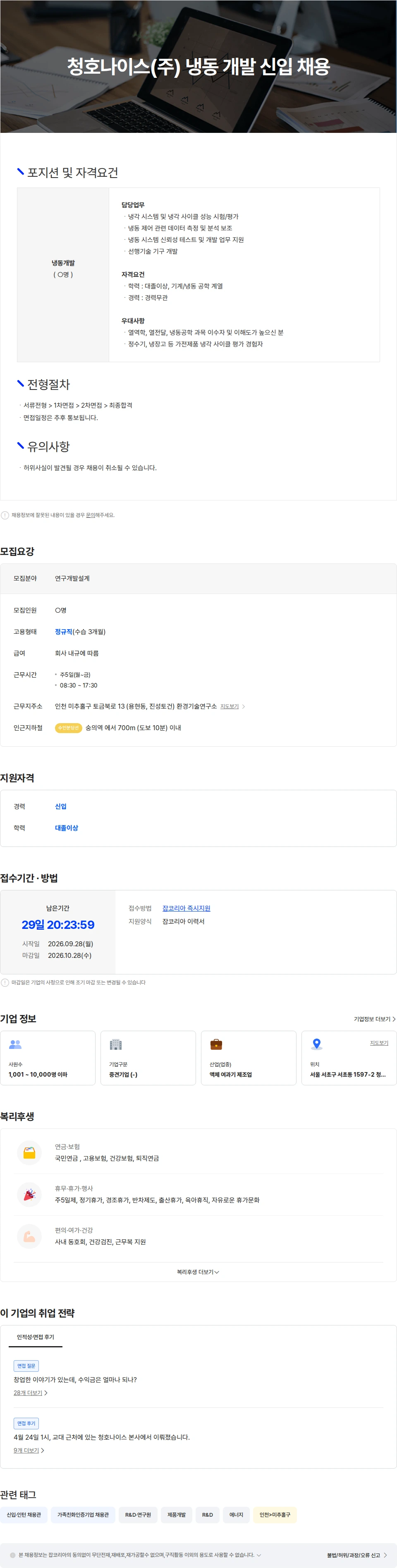Click the 액체 여과기 제조업 industry card
The width and height of the screenshot is (397, 1568).
point(249,1057)
